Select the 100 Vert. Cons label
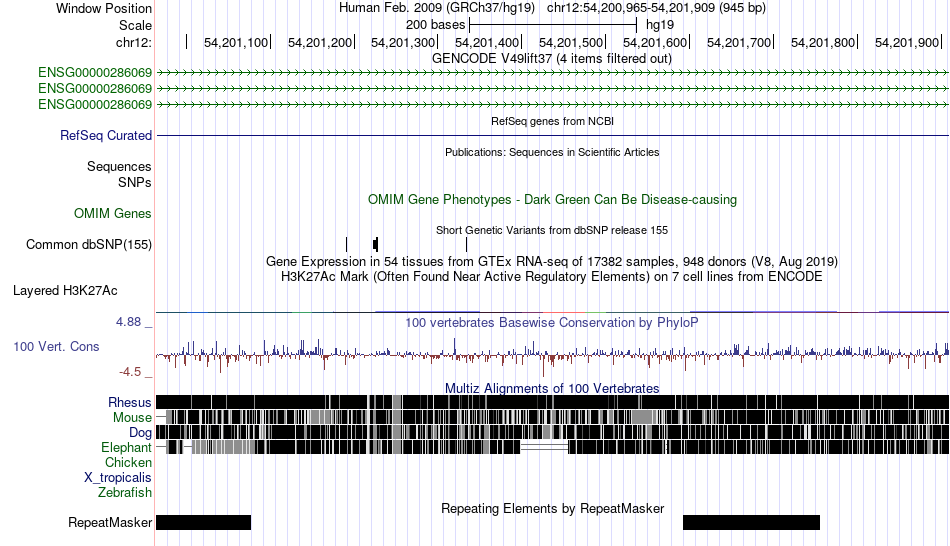 click(x=56, y=347)
